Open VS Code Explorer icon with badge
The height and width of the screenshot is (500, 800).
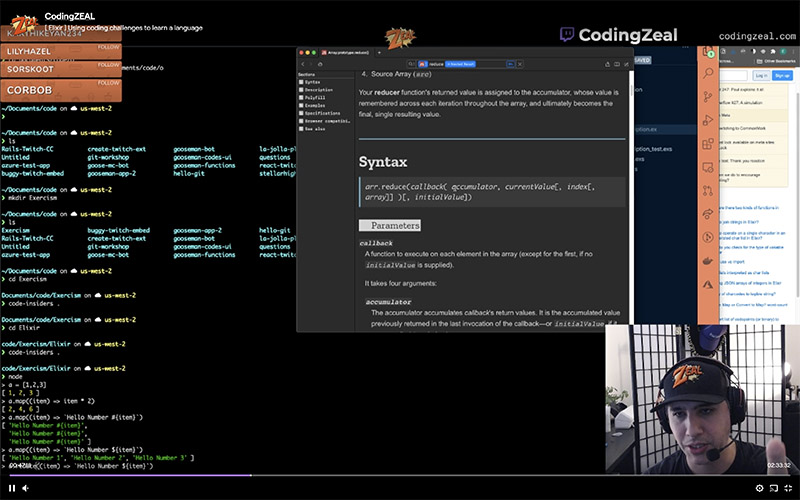pos(708,52)
